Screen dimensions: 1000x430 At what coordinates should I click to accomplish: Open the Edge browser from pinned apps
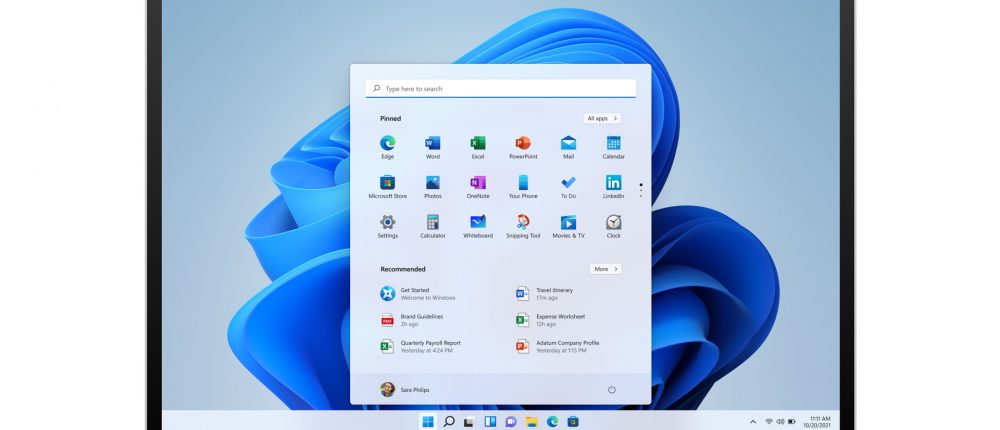click(387, 144)
